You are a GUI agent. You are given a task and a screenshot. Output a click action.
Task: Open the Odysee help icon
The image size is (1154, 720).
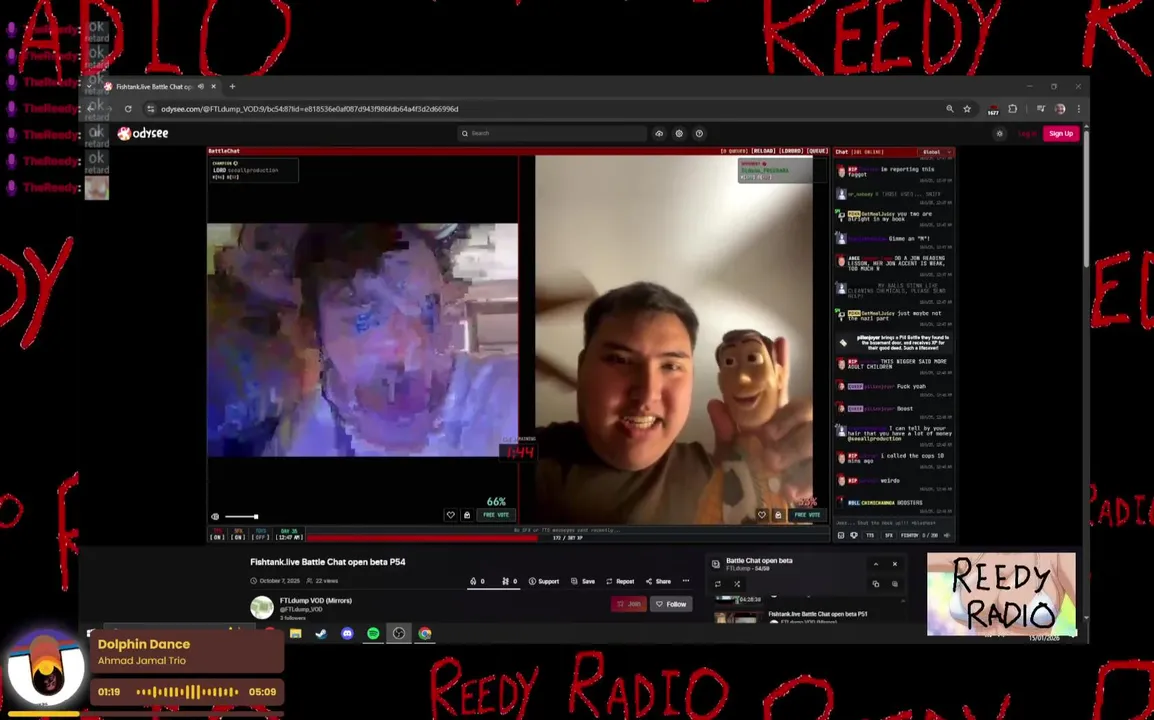[x=699, y=133]
